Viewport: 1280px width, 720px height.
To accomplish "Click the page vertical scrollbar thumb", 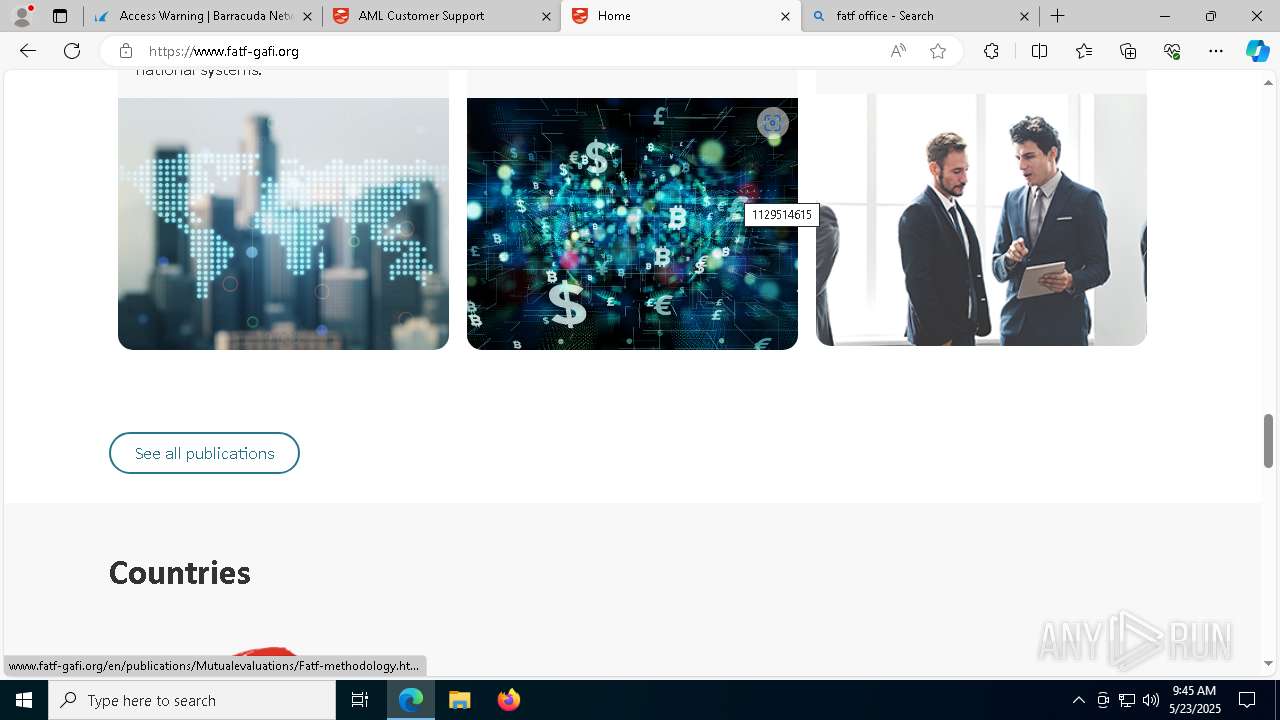I will pos(1268,440).
